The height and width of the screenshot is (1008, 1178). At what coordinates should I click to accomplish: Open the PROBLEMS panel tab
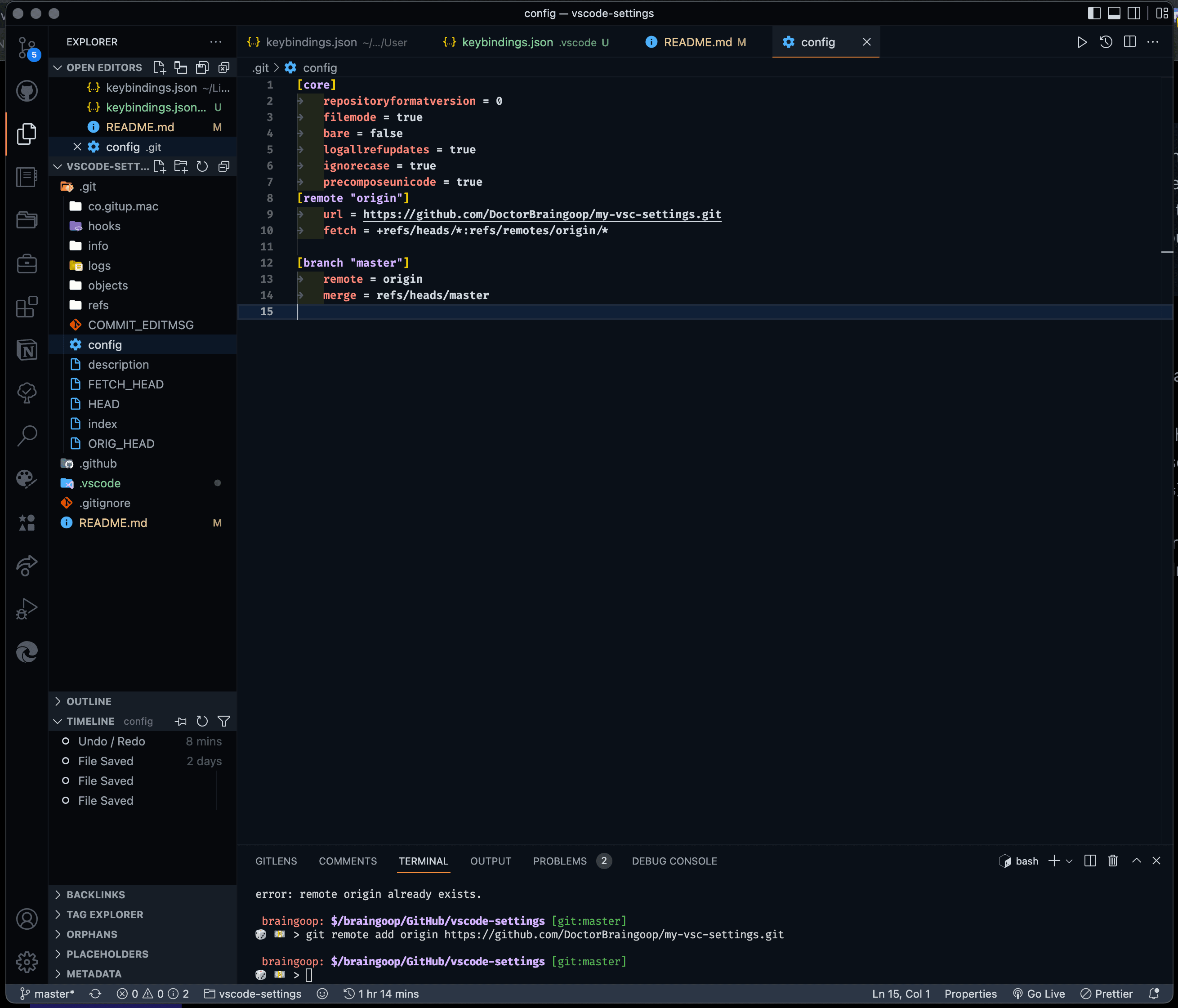[571, 861]
